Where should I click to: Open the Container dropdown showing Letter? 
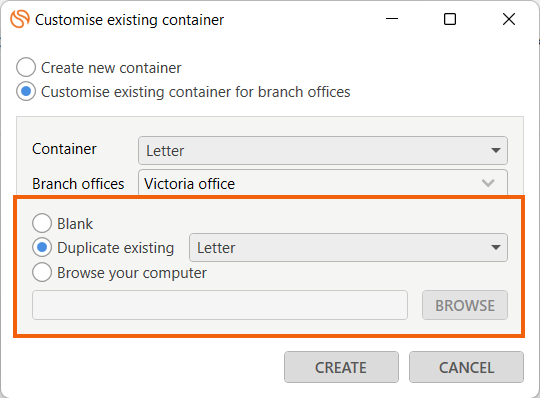323,150
